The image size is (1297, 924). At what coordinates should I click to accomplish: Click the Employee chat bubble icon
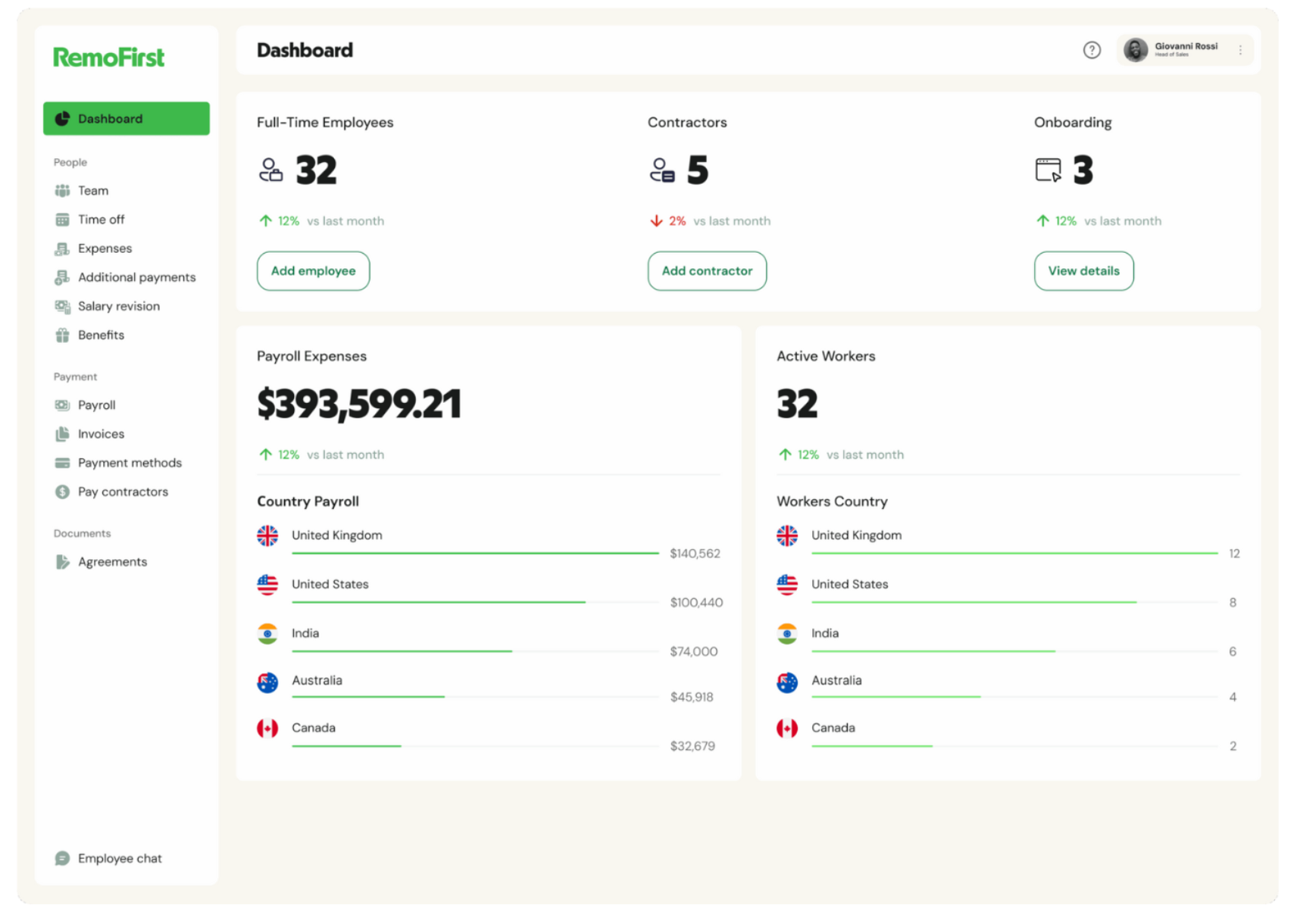[62, 858]
